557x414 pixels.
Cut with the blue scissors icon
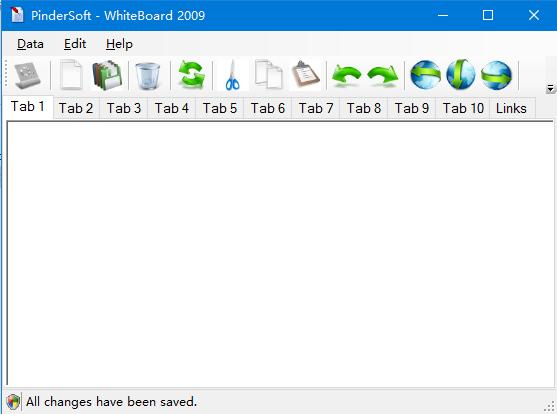pos(233,75)
